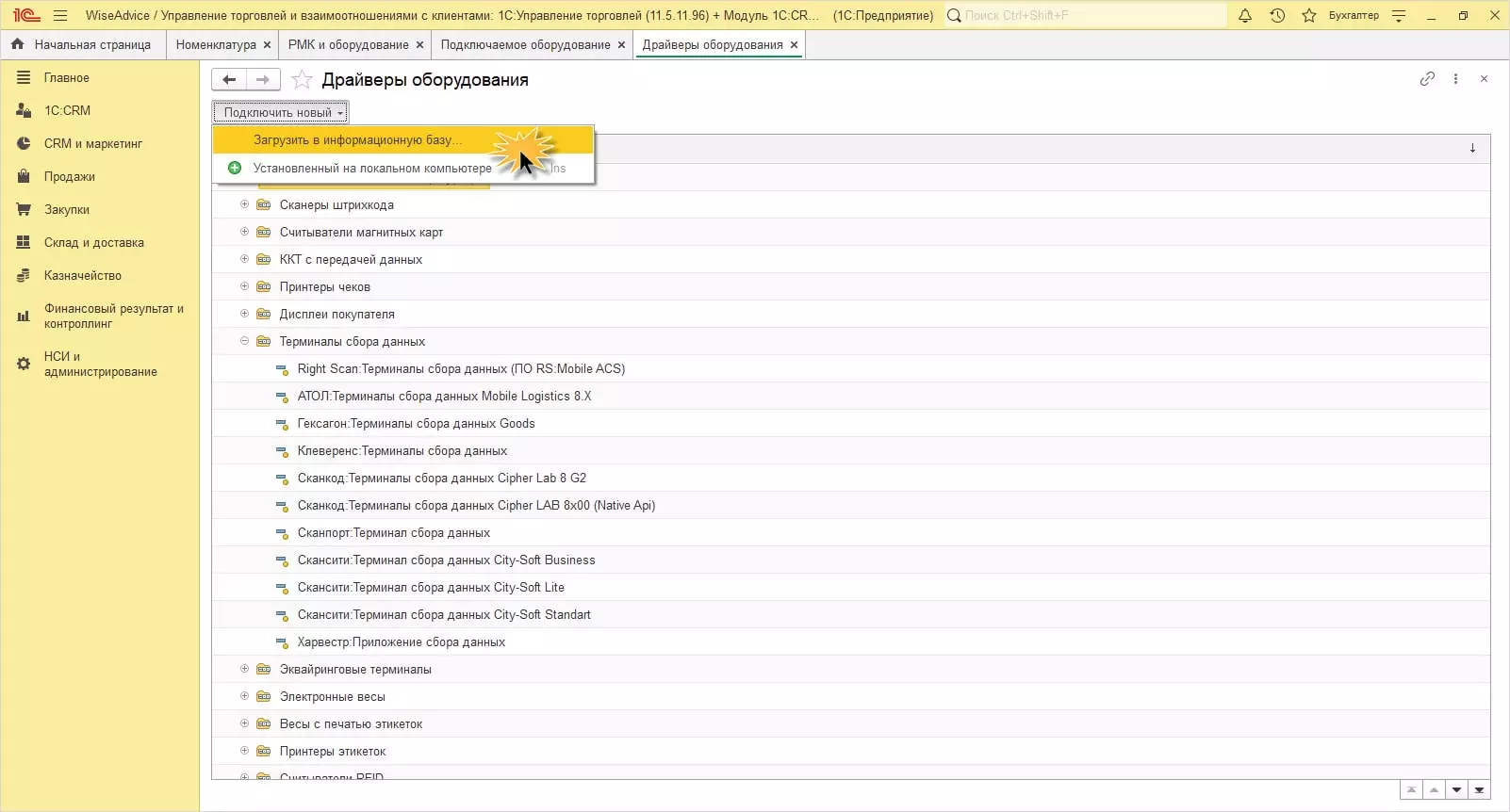Select Скансити City-Soft Standart driver
Image resolution: width=1510 pixels, height=812 pixels.
pos(850,614)
